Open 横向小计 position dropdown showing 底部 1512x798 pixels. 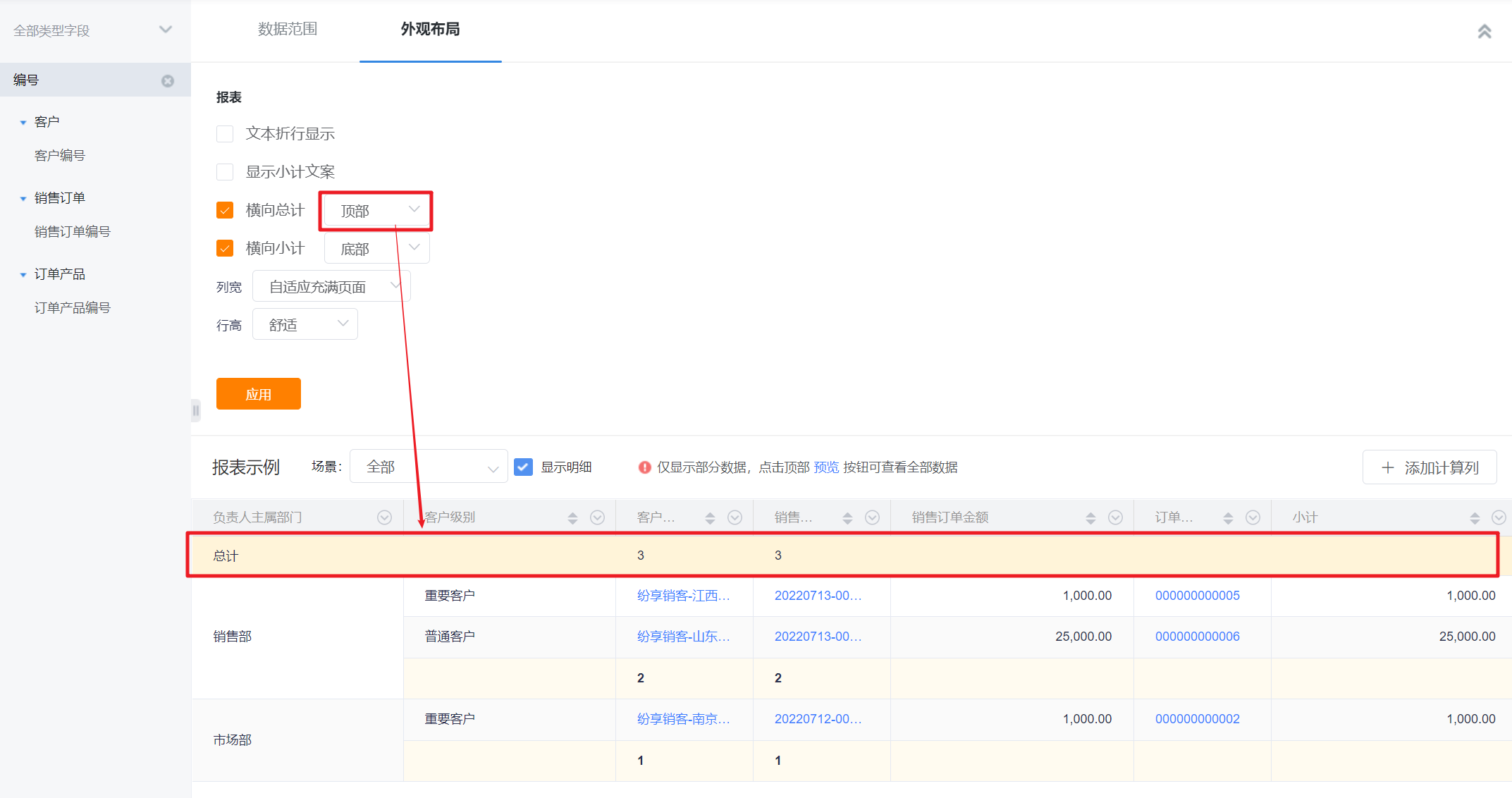click(x=376, y=249)
